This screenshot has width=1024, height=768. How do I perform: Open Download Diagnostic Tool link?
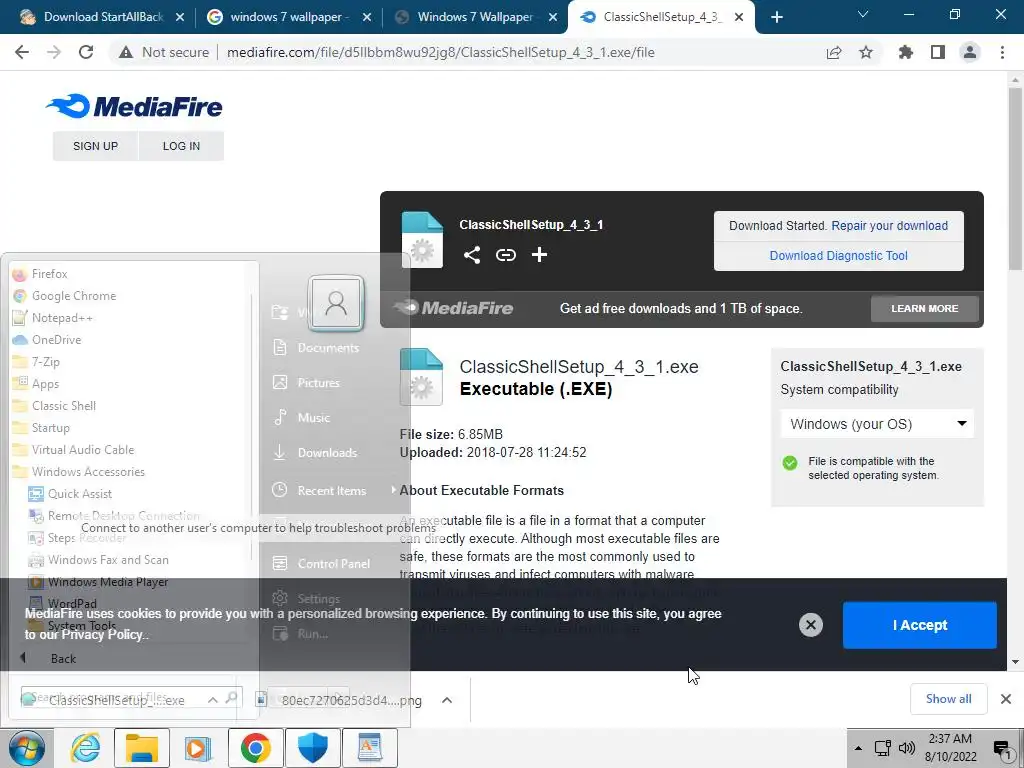coord(839,255)
